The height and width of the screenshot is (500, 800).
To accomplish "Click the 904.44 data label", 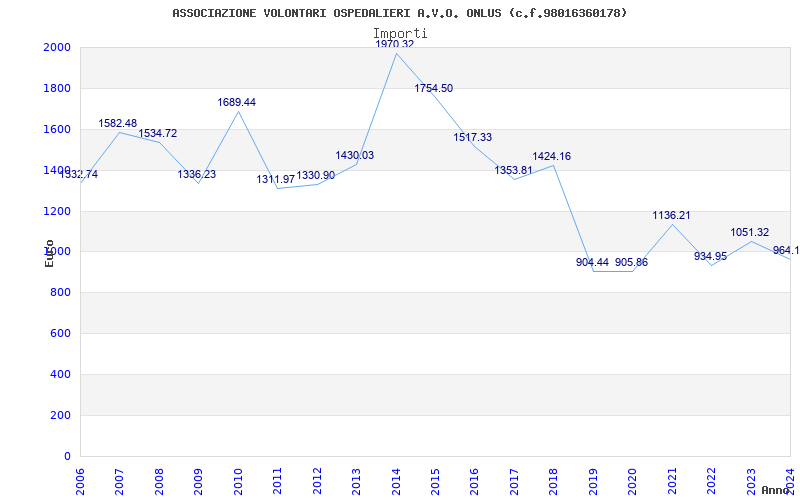I will [x=592, y=262].
